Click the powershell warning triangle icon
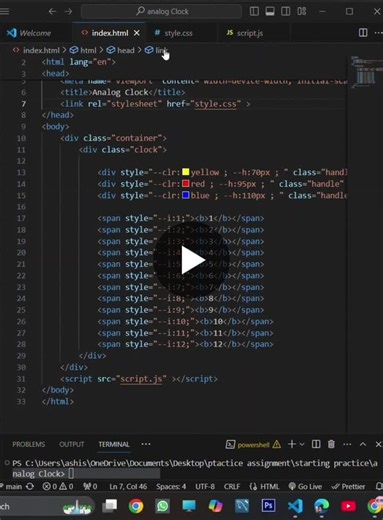The height and width of the screenshot is (520, 383). pos(276,444)
